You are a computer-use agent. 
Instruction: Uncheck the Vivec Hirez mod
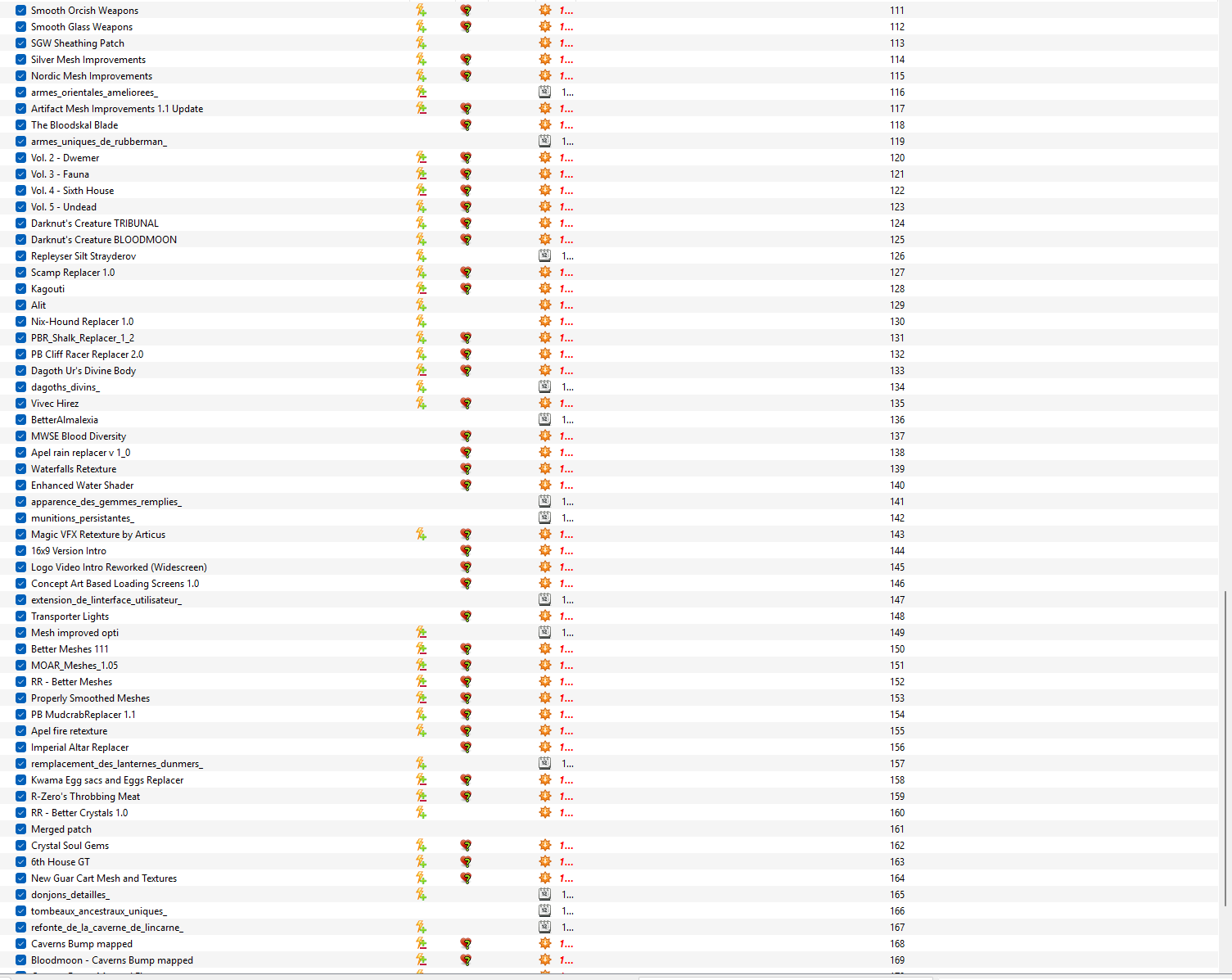click(21, 404)
